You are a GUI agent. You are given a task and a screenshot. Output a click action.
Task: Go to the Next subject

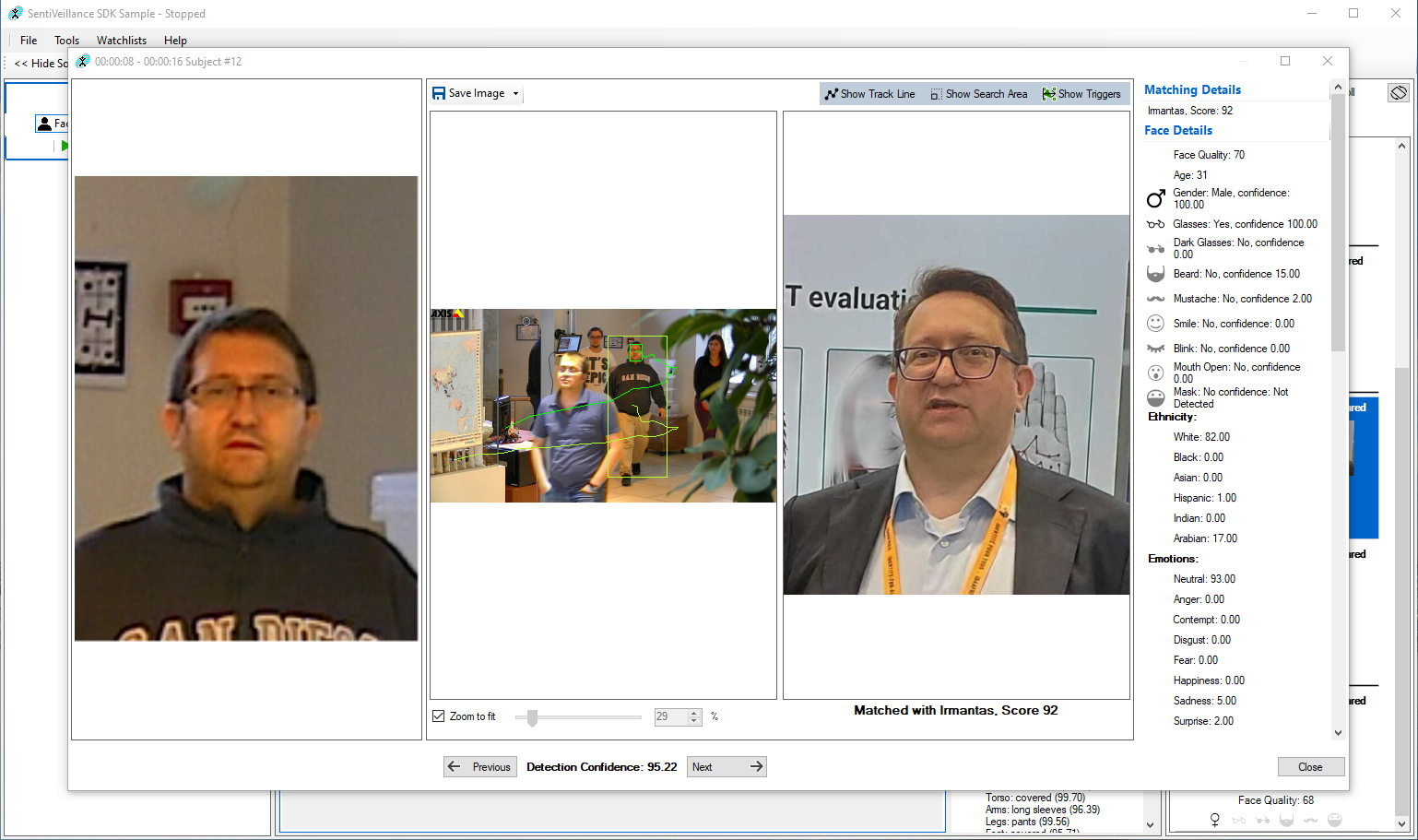pyautogui.click(x=727, y=766)
